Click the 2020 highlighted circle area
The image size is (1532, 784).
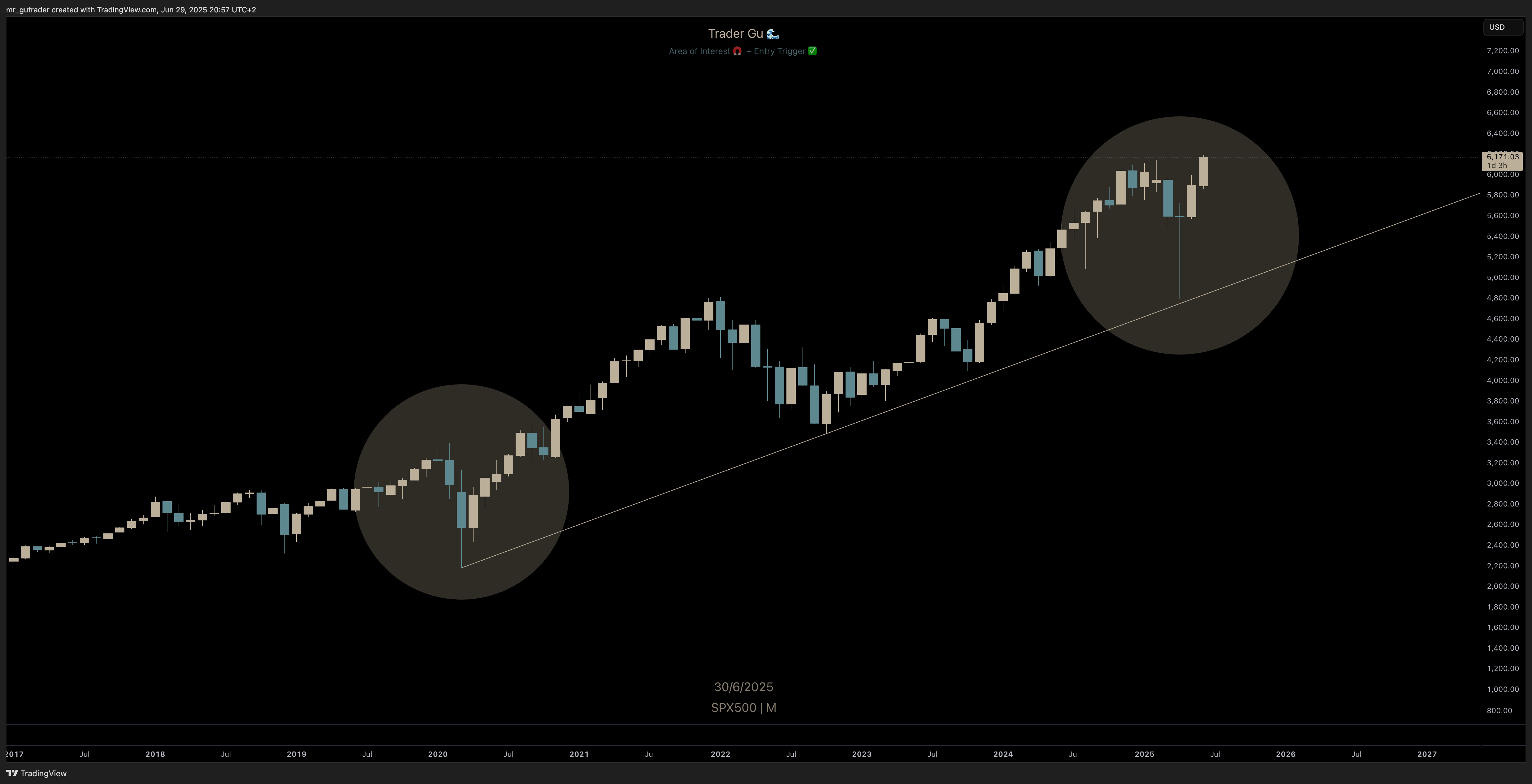pyautogui.click(x=461, y=492)
